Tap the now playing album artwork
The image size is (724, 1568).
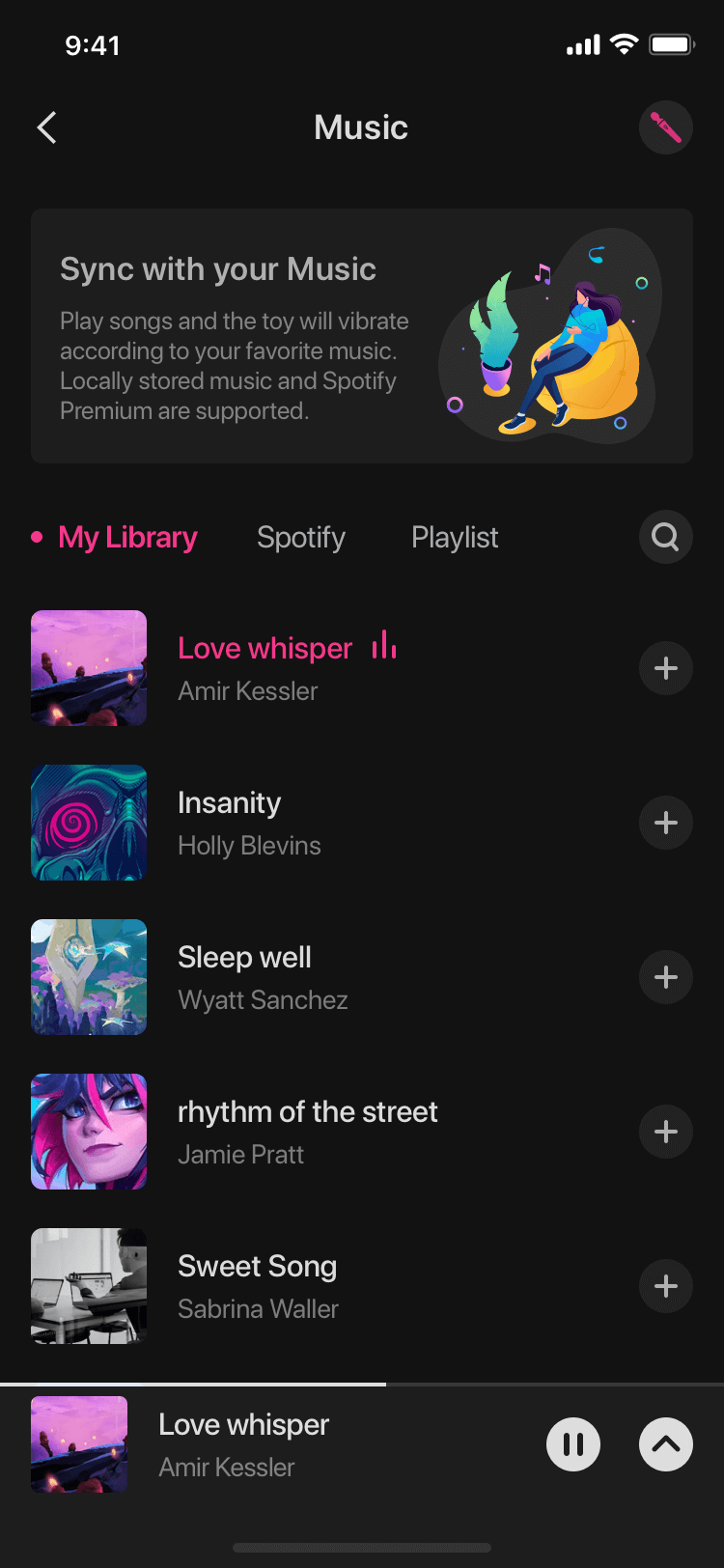79,1444
